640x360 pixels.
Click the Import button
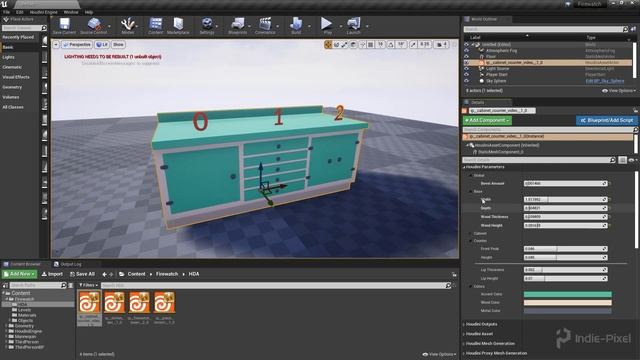coord(52,274)
